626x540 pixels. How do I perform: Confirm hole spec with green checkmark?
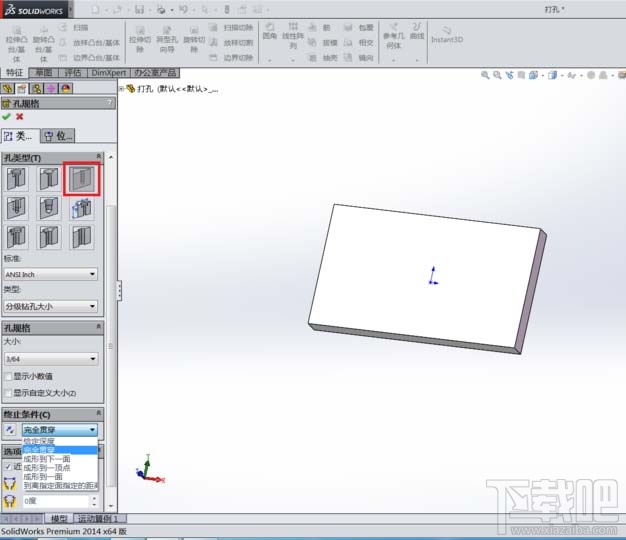[x=6, y=117]
